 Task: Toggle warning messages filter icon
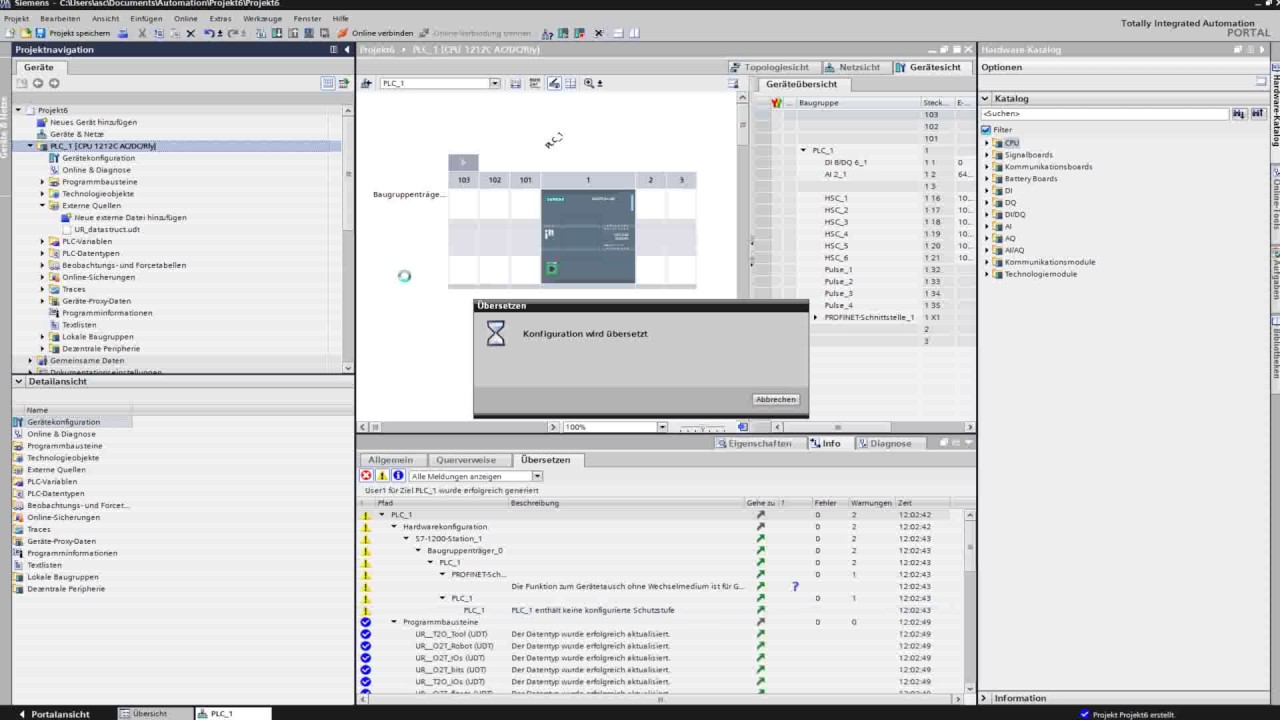(x=382, y=476)
